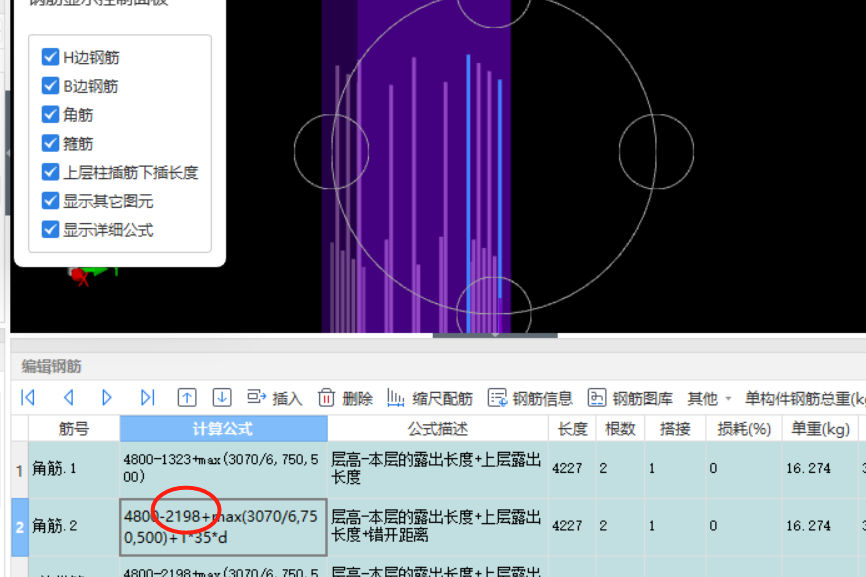866x577 pixels.
Task: Click the 单重(kg) column header
Action: (820, 428)
